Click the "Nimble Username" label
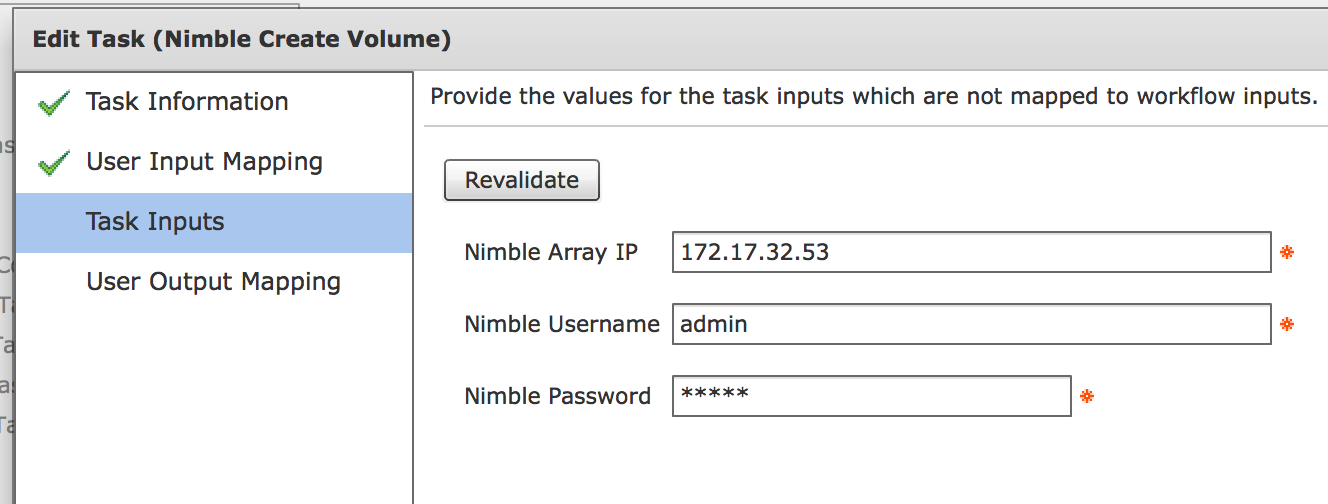 [562, 324]
